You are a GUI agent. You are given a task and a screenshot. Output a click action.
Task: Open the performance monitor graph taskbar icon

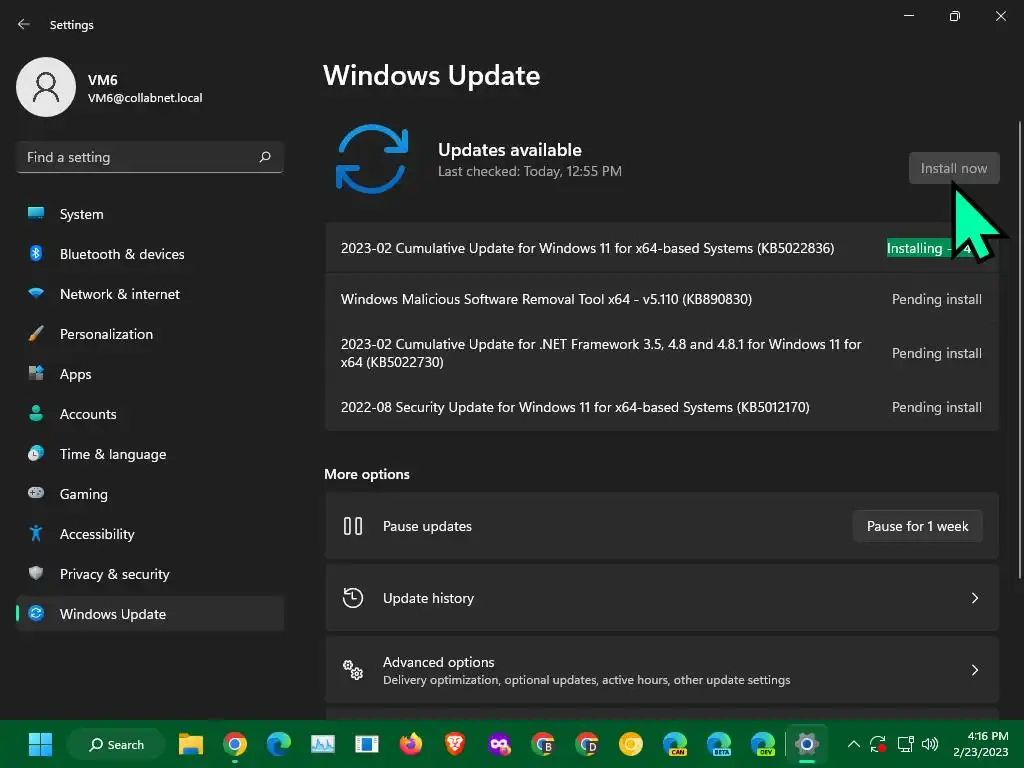(323, 744)
